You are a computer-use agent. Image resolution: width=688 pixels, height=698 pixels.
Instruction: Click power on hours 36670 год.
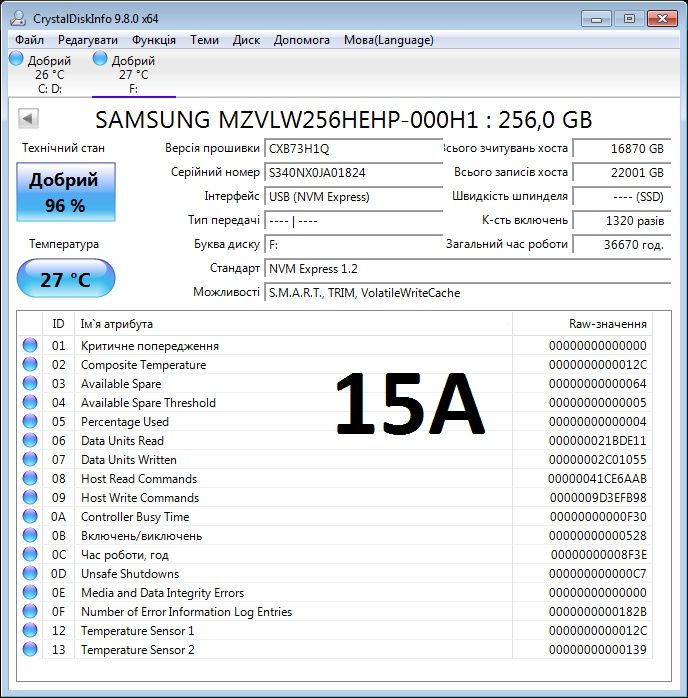622,245
